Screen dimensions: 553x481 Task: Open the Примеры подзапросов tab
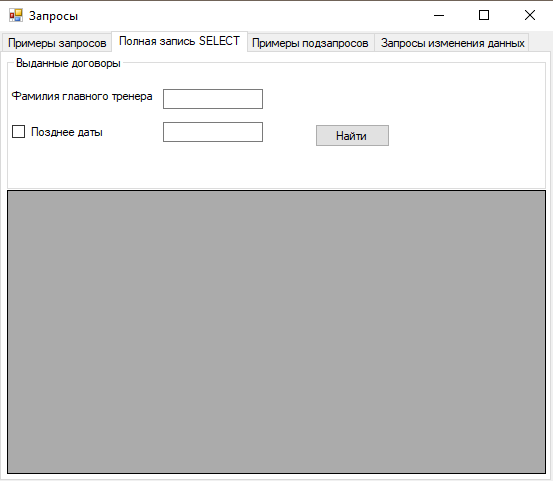310,43
